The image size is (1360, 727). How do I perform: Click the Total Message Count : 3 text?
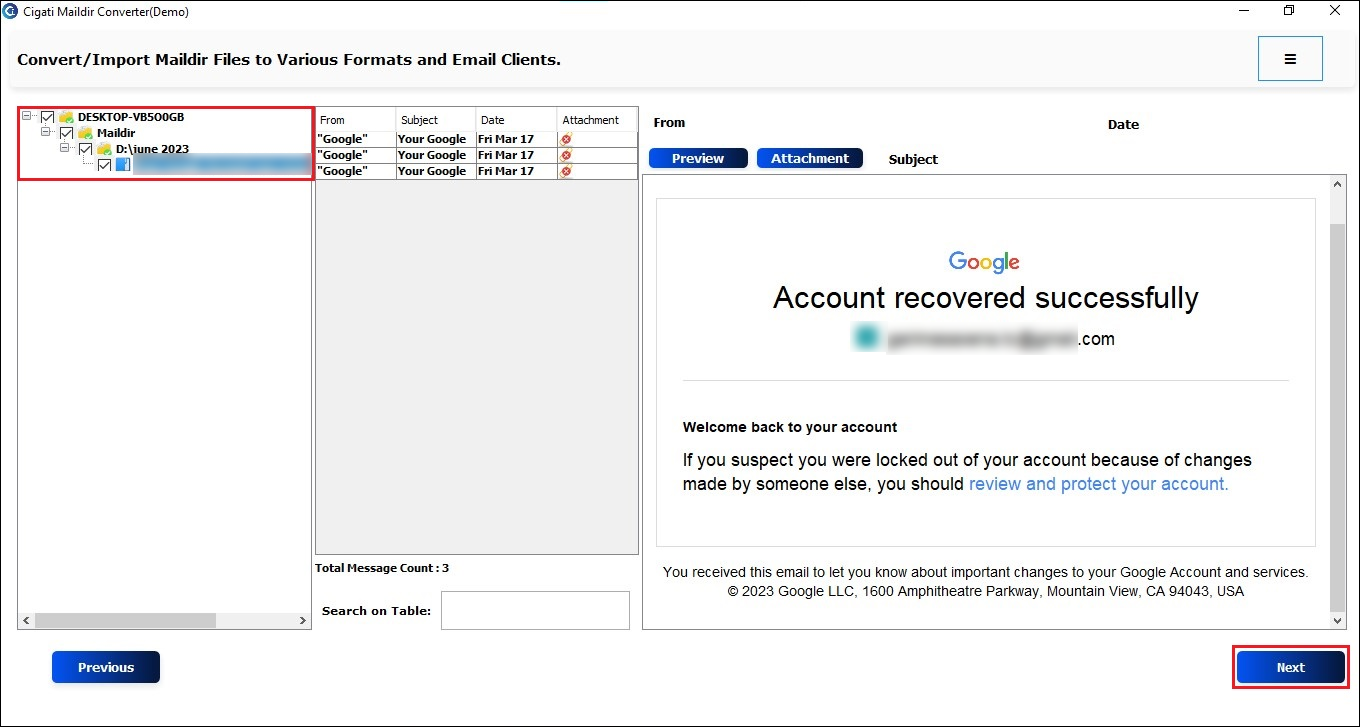[382, 568]
